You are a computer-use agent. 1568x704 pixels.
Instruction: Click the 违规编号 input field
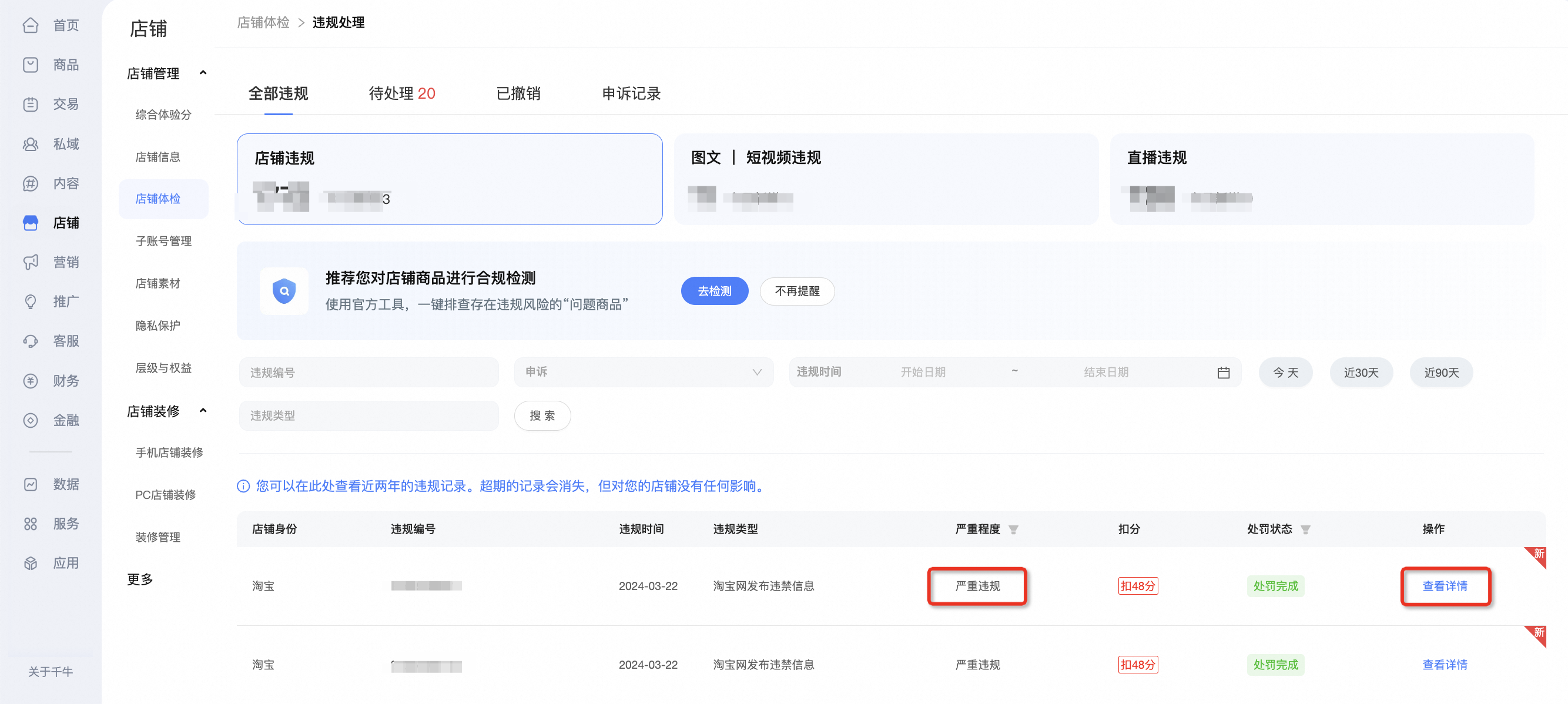pos(369,372)
